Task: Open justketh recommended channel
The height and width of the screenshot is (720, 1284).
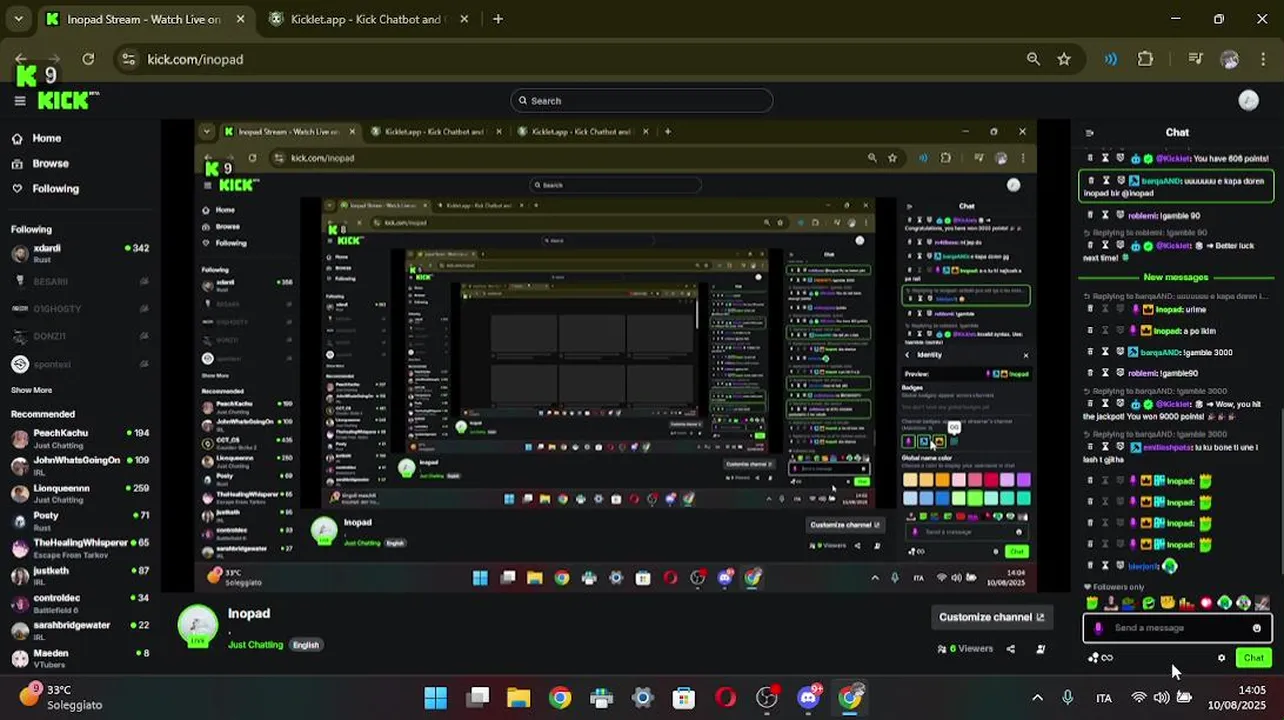Action: pyautogui.click(x=80, y=576)
